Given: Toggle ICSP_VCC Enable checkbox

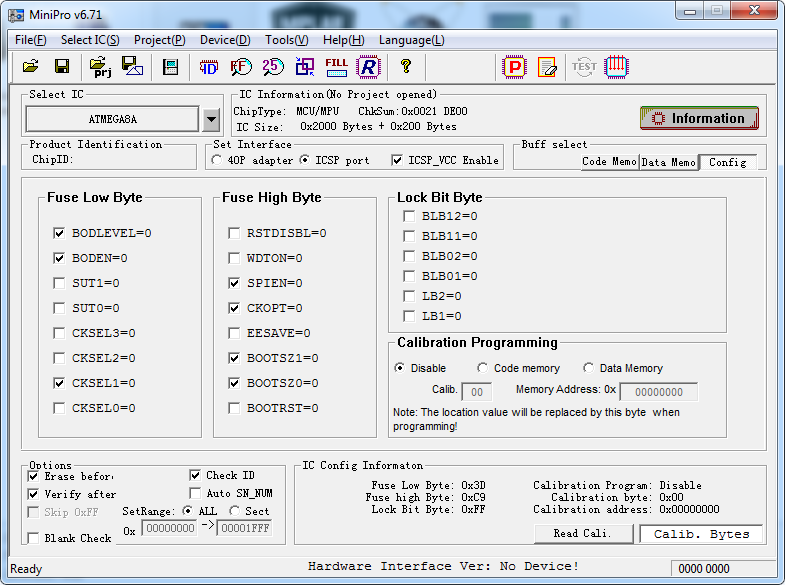Looking at the screenshot, I should click(397, 160).
